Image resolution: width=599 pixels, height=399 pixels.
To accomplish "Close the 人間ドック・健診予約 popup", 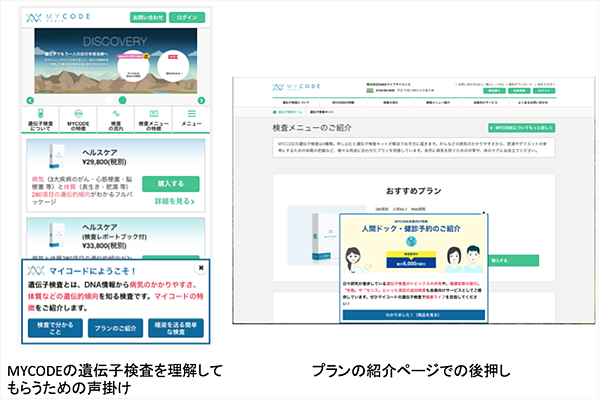I will point(484,213).
